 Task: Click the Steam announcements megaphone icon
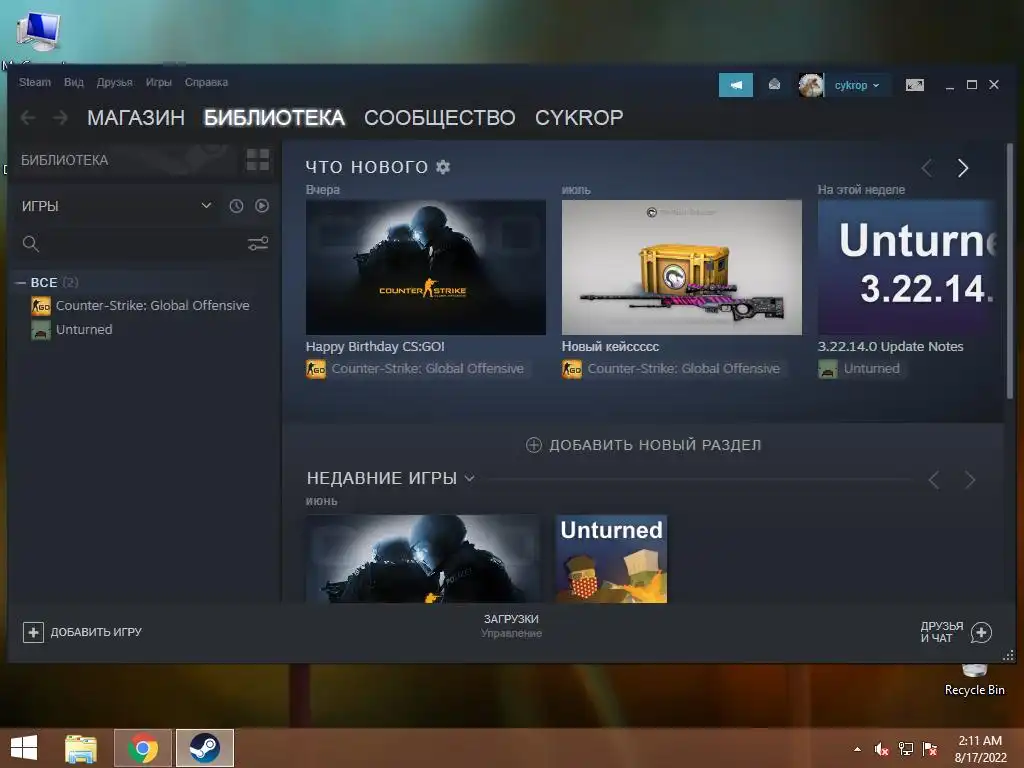pyautogui.click(x=735, y=85)
